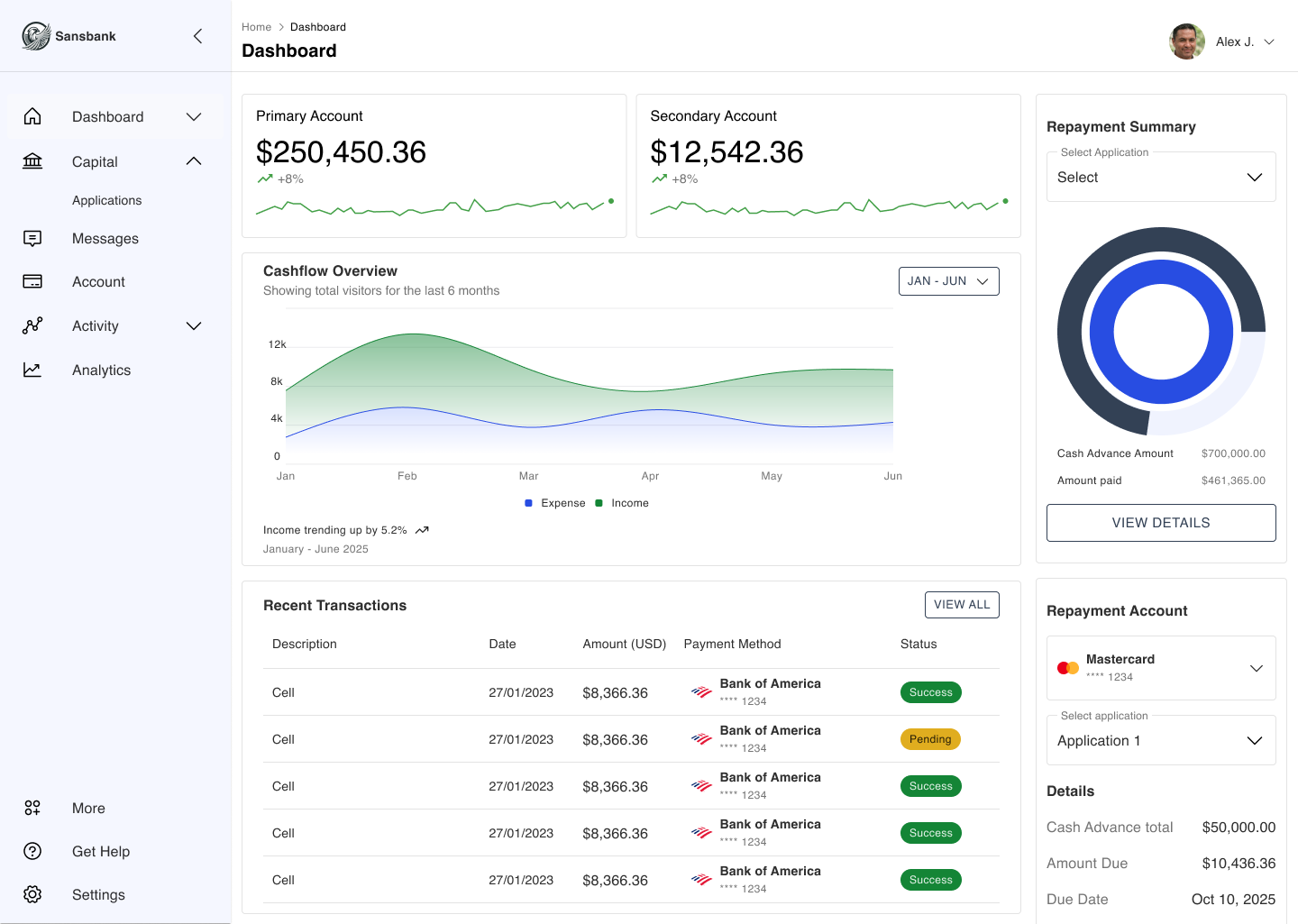Open Settings via the gear icon
Image resolution: width=1298 pixels, height=924 pixels.
click(x=32, y=894)
